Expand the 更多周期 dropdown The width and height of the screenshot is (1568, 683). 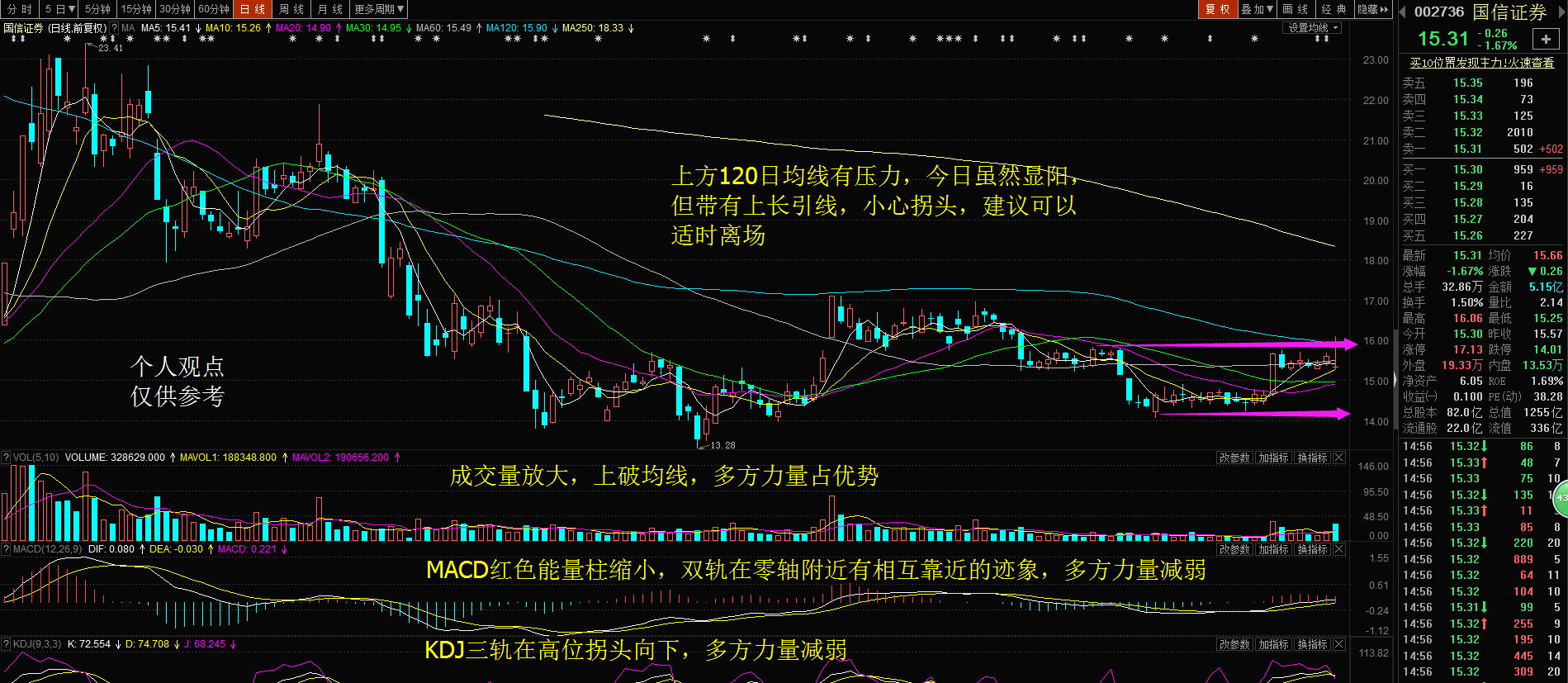[379, 9]
